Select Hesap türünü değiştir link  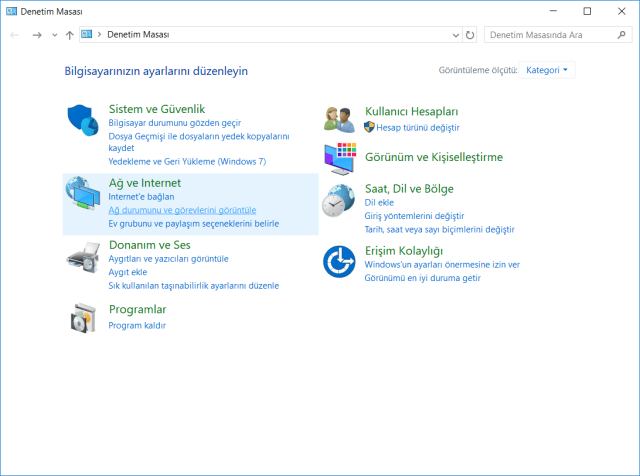(417, 128)
